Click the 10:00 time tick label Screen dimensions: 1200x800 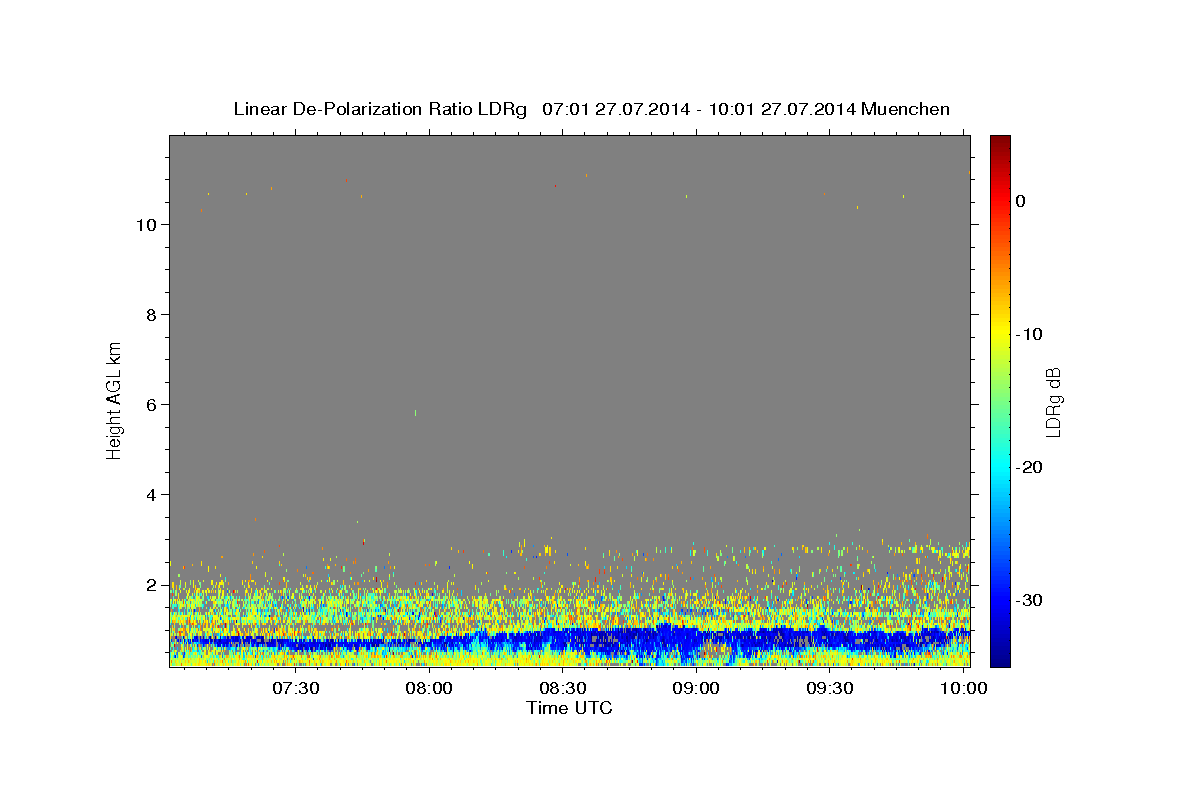(963, 688)
